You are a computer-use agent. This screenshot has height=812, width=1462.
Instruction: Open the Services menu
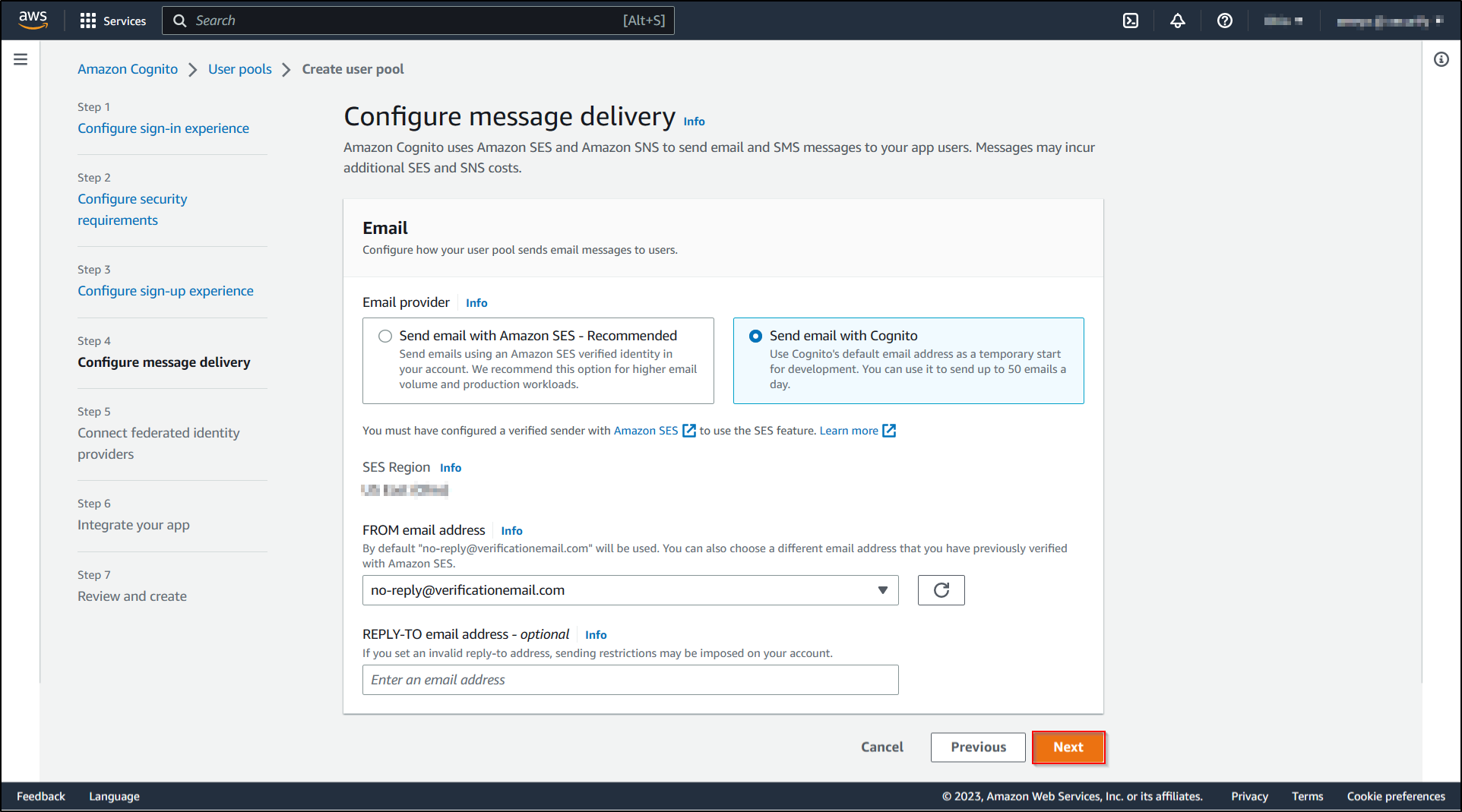[x=112, y=21]
